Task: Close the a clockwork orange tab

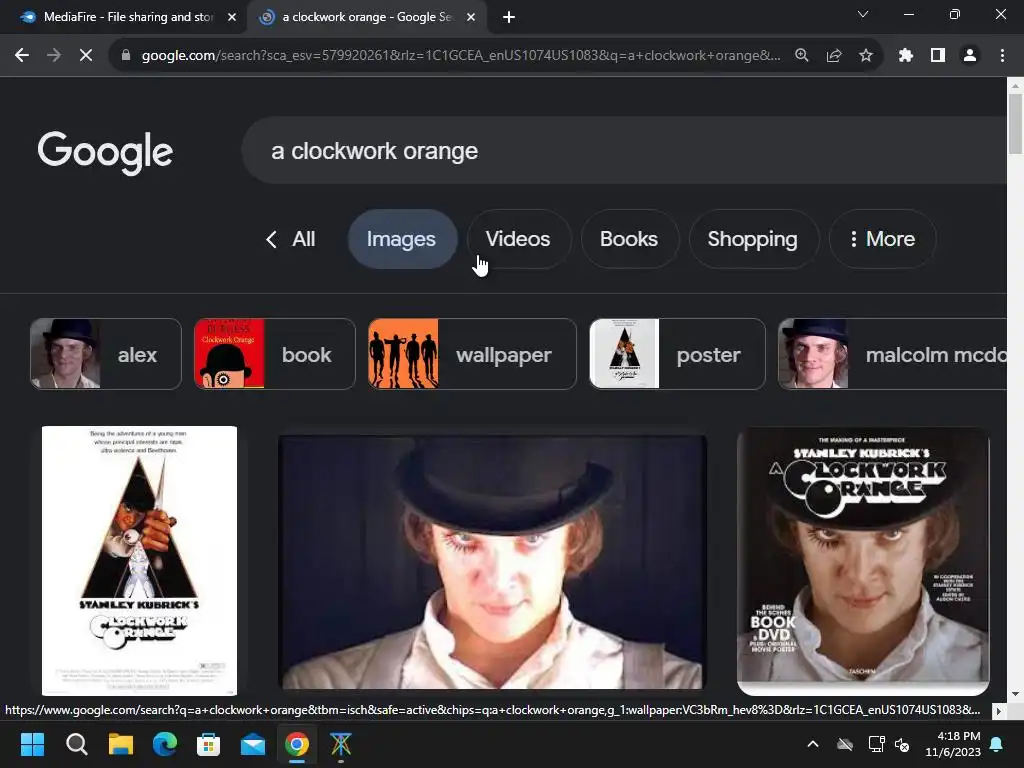Action: [x=471, y=17]
